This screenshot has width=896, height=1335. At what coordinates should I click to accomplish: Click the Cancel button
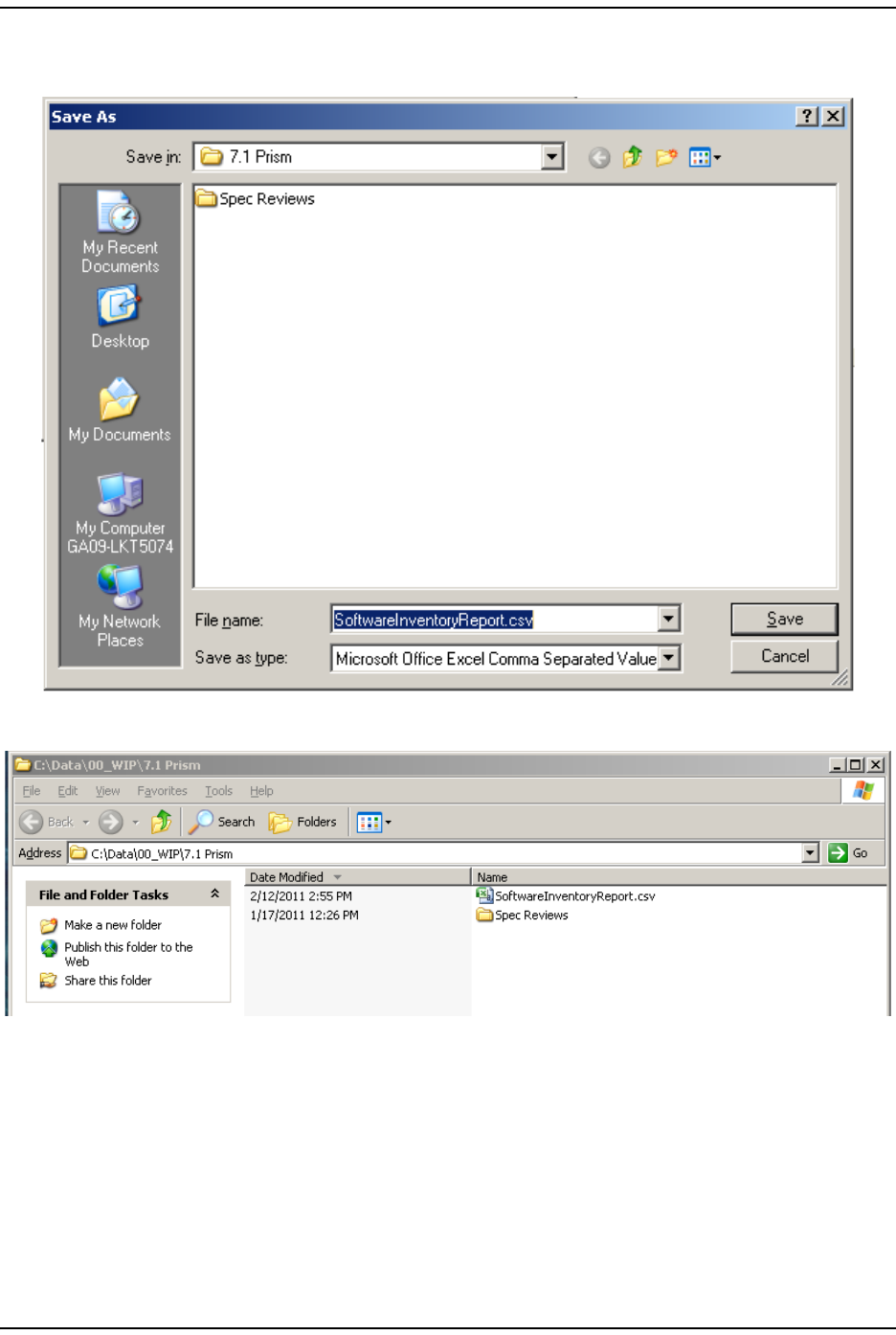click(x=784, y=656)
